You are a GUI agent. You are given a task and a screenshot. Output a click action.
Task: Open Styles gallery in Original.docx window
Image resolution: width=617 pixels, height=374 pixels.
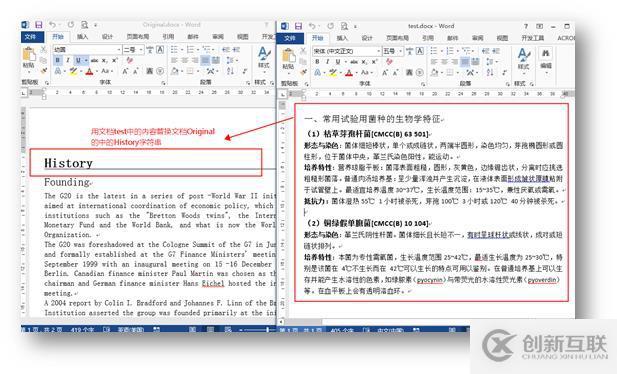tap(264, 57)
